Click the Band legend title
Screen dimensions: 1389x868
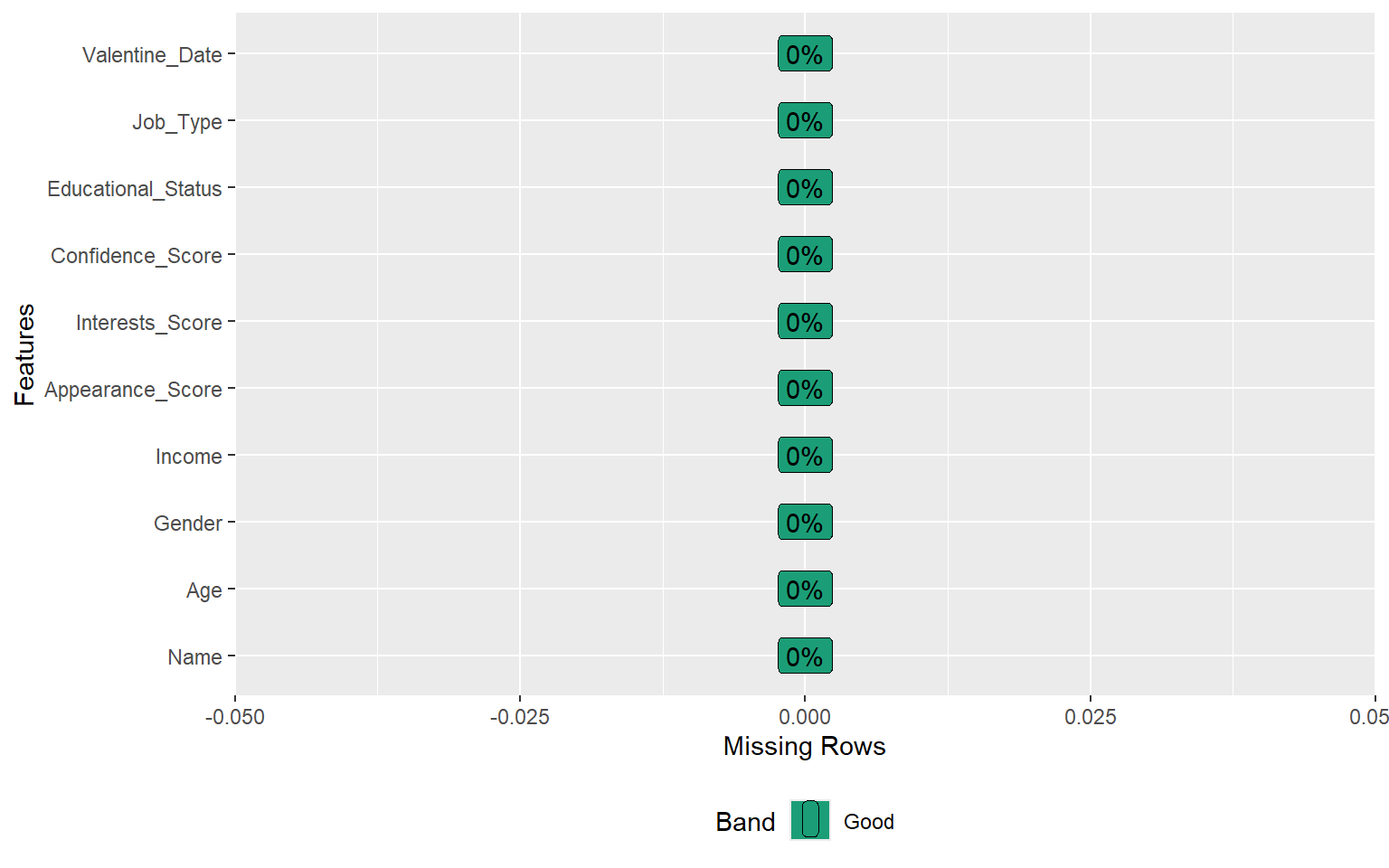[745, 822]
